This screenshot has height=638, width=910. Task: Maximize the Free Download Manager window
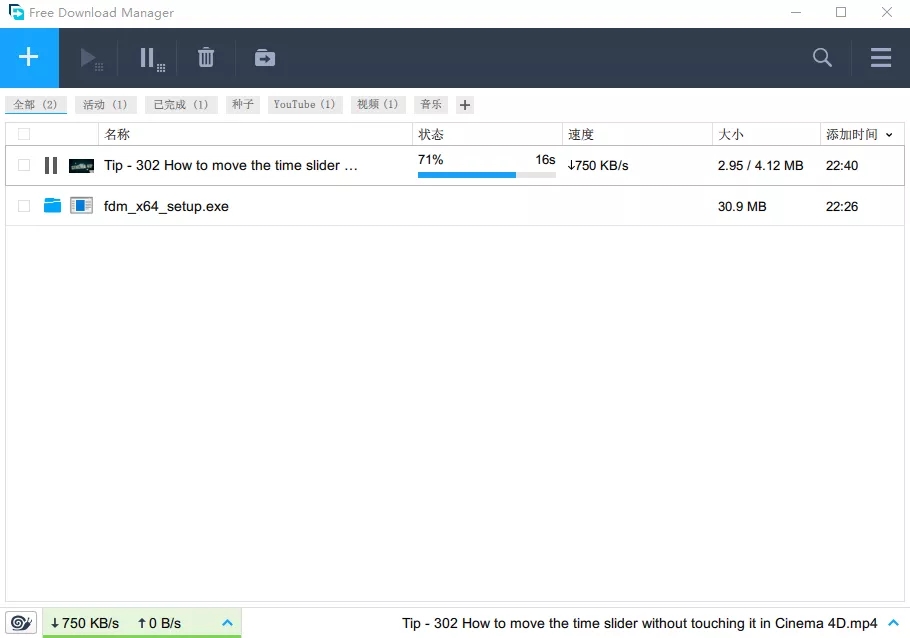coord(841,12)
